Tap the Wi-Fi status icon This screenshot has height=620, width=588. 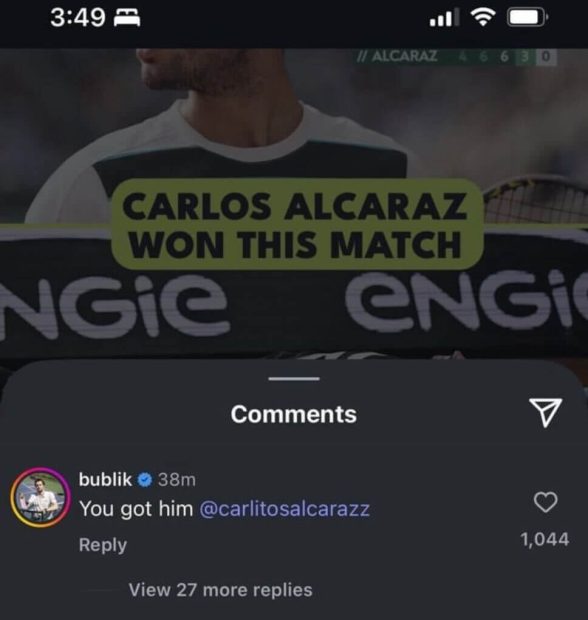pos(482,17)
